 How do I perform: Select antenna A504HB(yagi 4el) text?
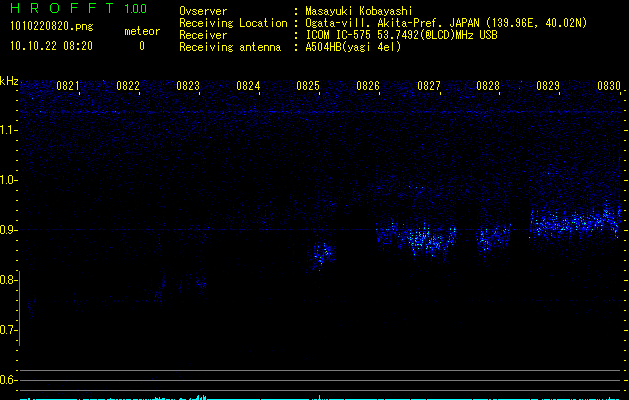(353, 47)
